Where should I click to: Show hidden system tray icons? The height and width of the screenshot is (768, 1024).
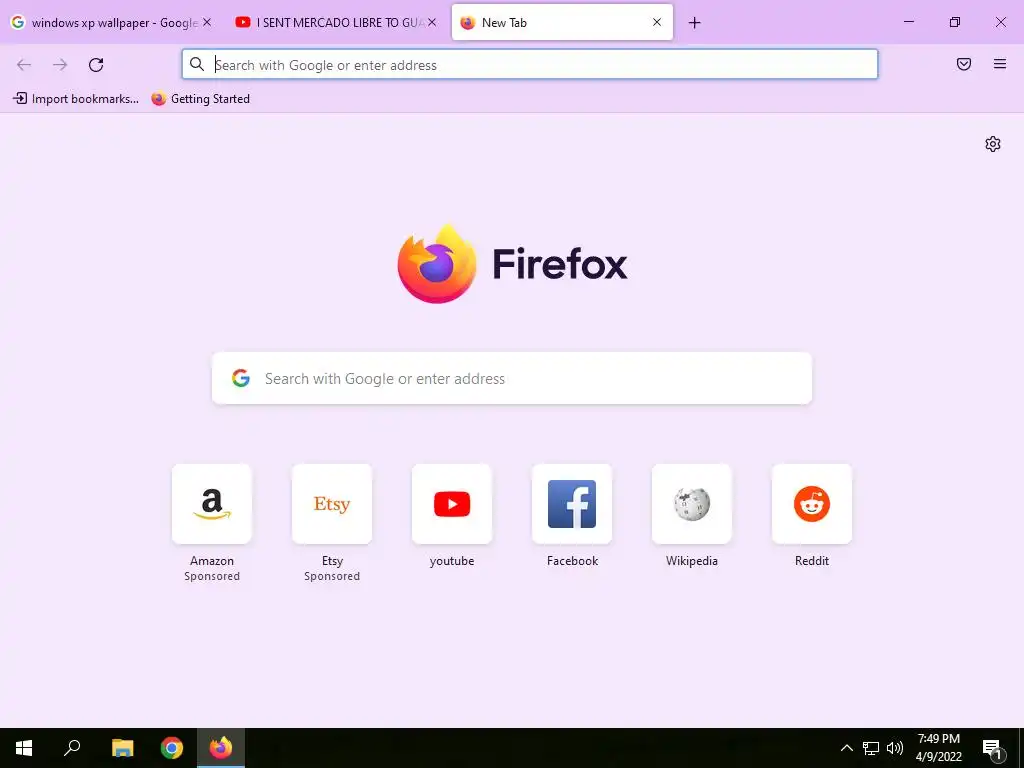pyautogui.click(x=846, y=748)
